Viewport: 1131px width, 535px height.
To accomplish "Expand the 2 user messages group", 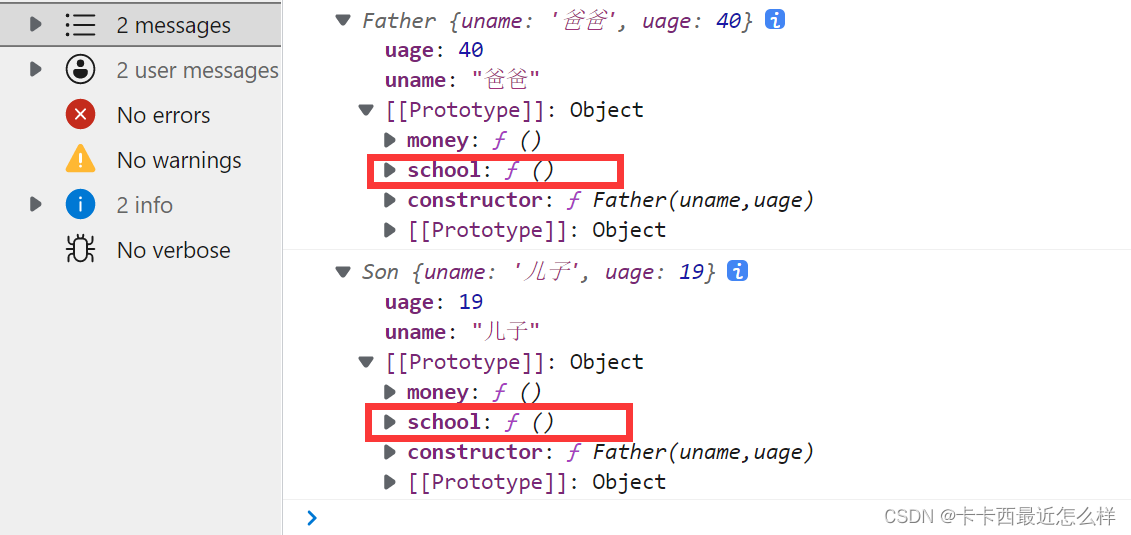I will pos(35,70).
